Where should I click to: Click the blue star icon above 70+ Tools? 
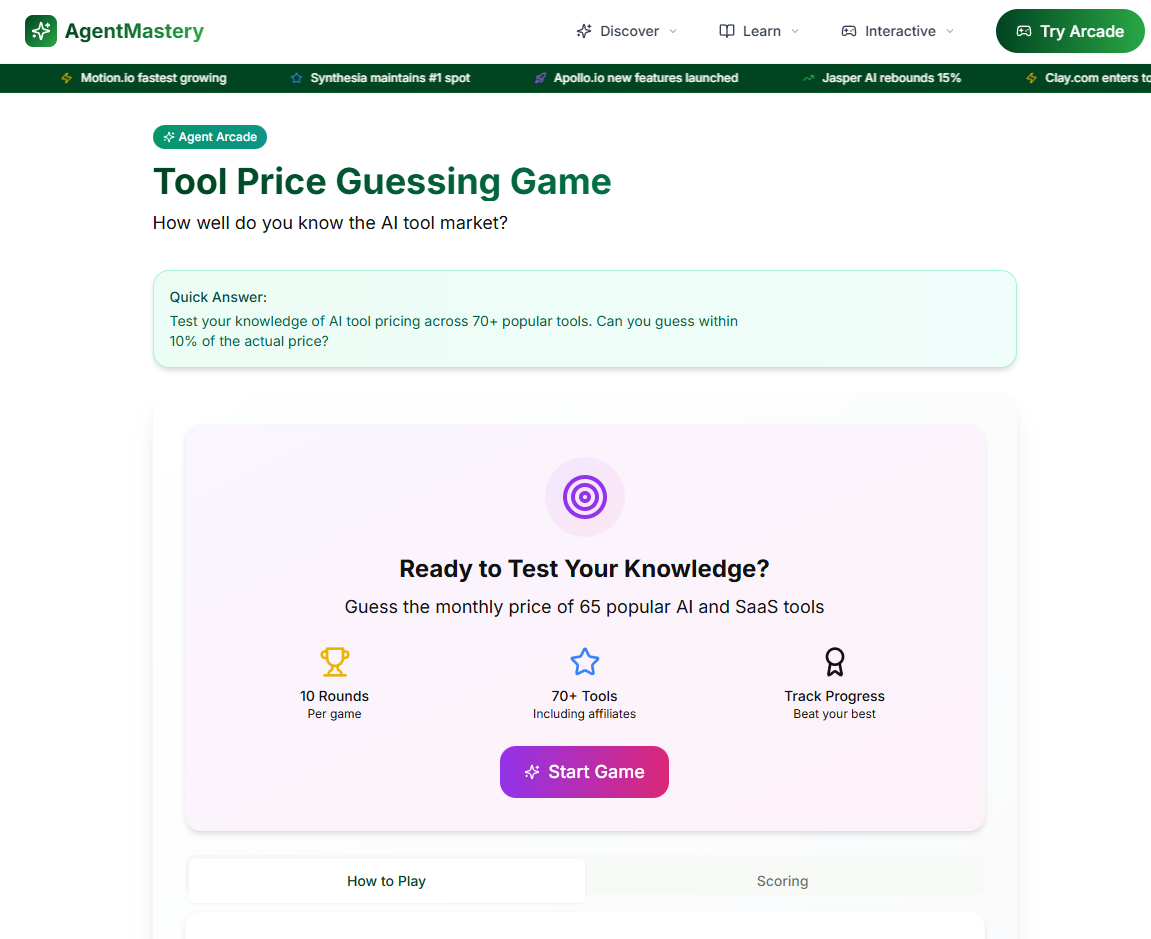584,661
